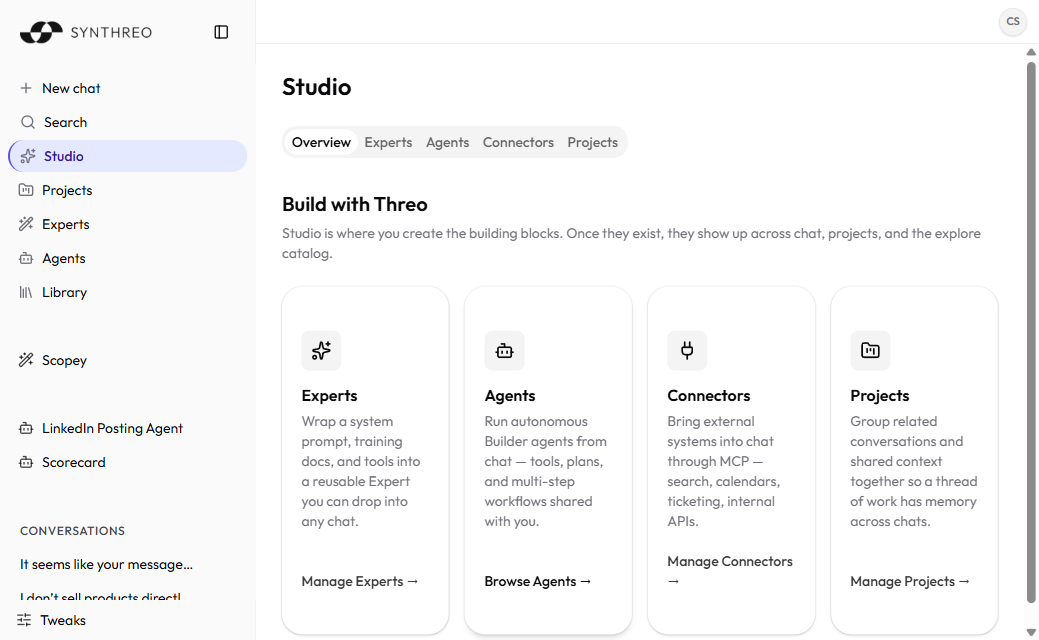Screen dimensions: 1039x640
Task: Click the Experts card title
Action: [329, 396]
